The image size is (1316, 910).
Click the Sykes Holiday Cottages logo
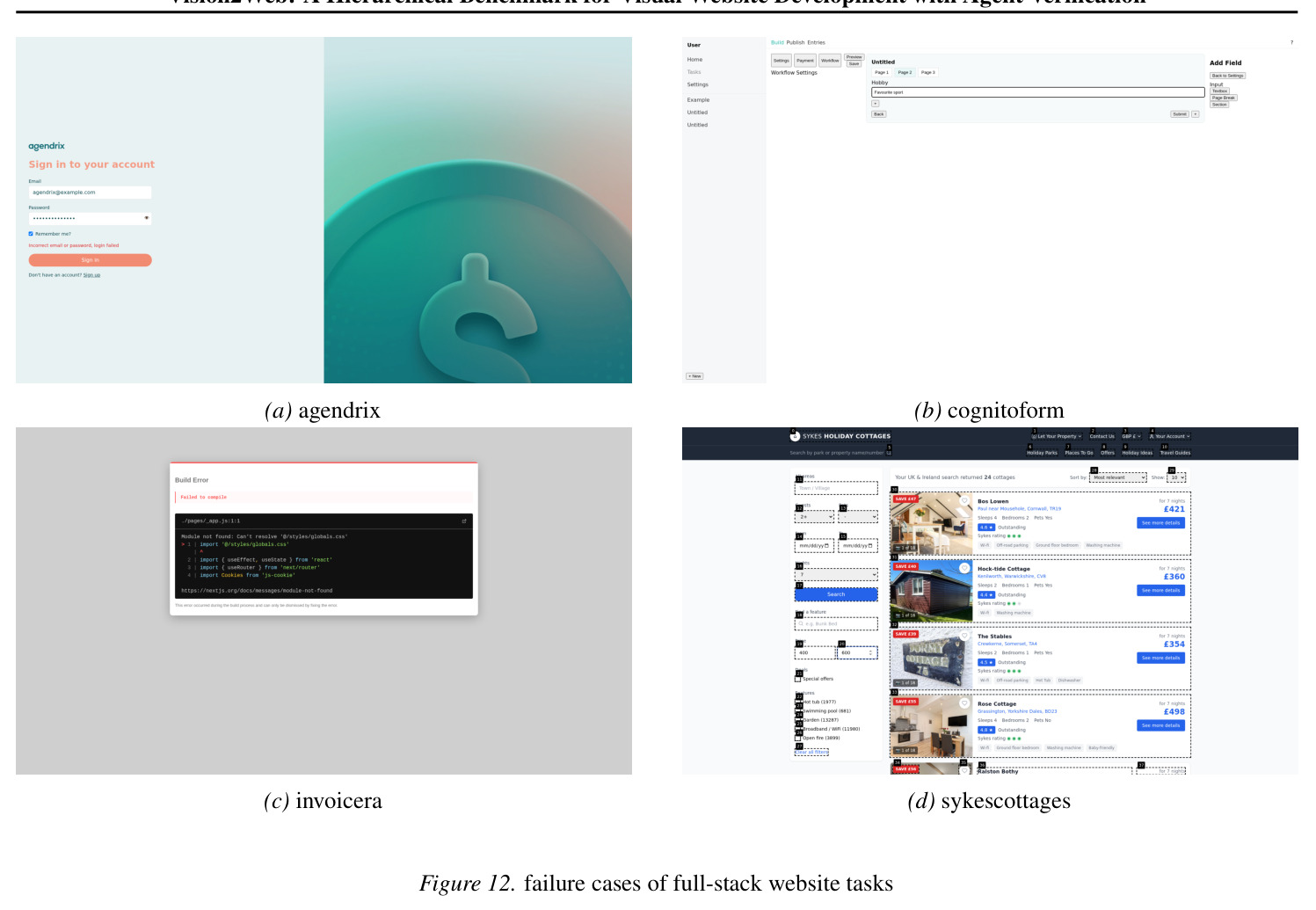[840, 436]
